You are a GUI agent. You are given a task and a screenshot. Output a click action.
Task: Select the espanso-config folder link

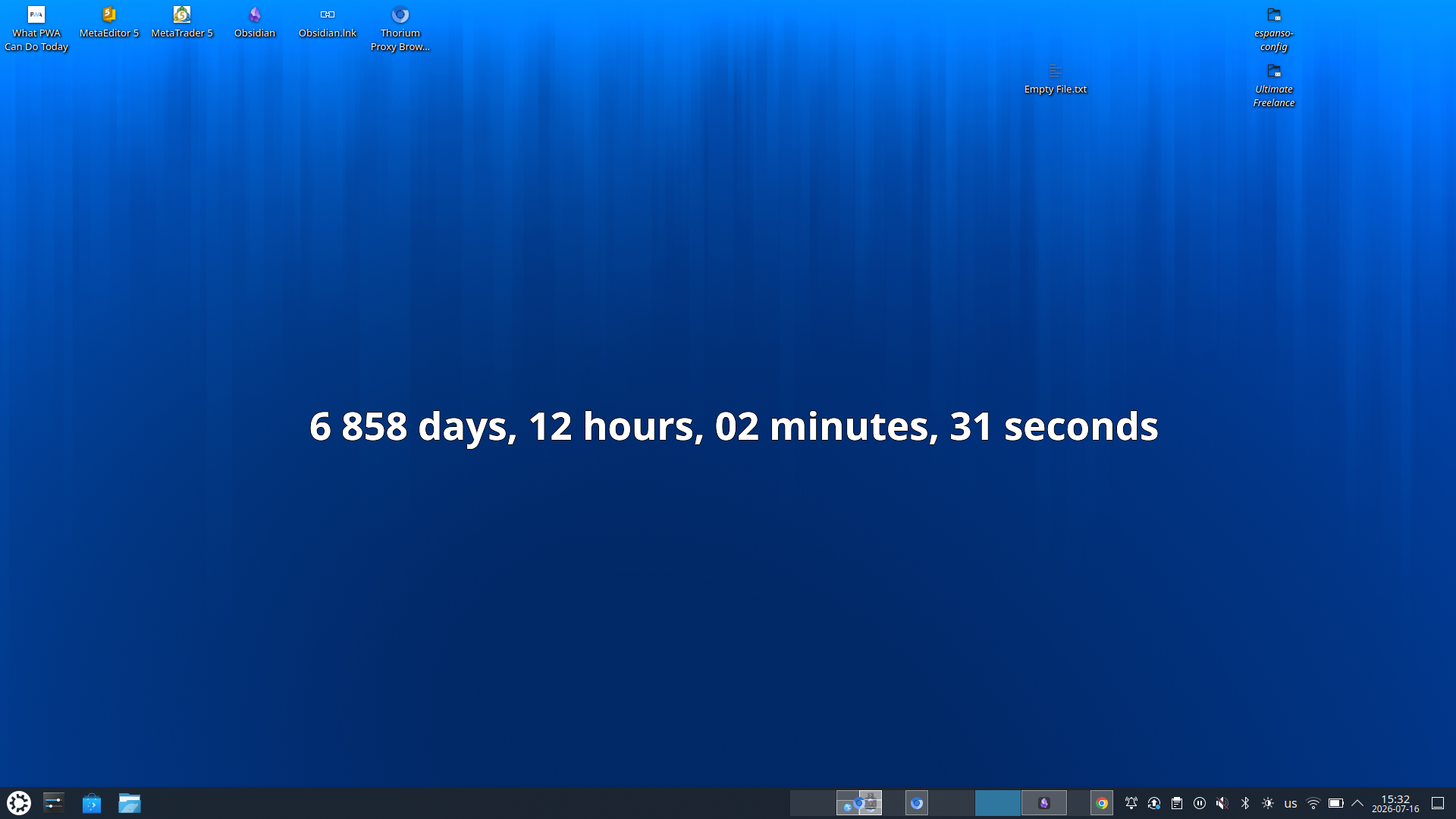tap(1274, 29)
